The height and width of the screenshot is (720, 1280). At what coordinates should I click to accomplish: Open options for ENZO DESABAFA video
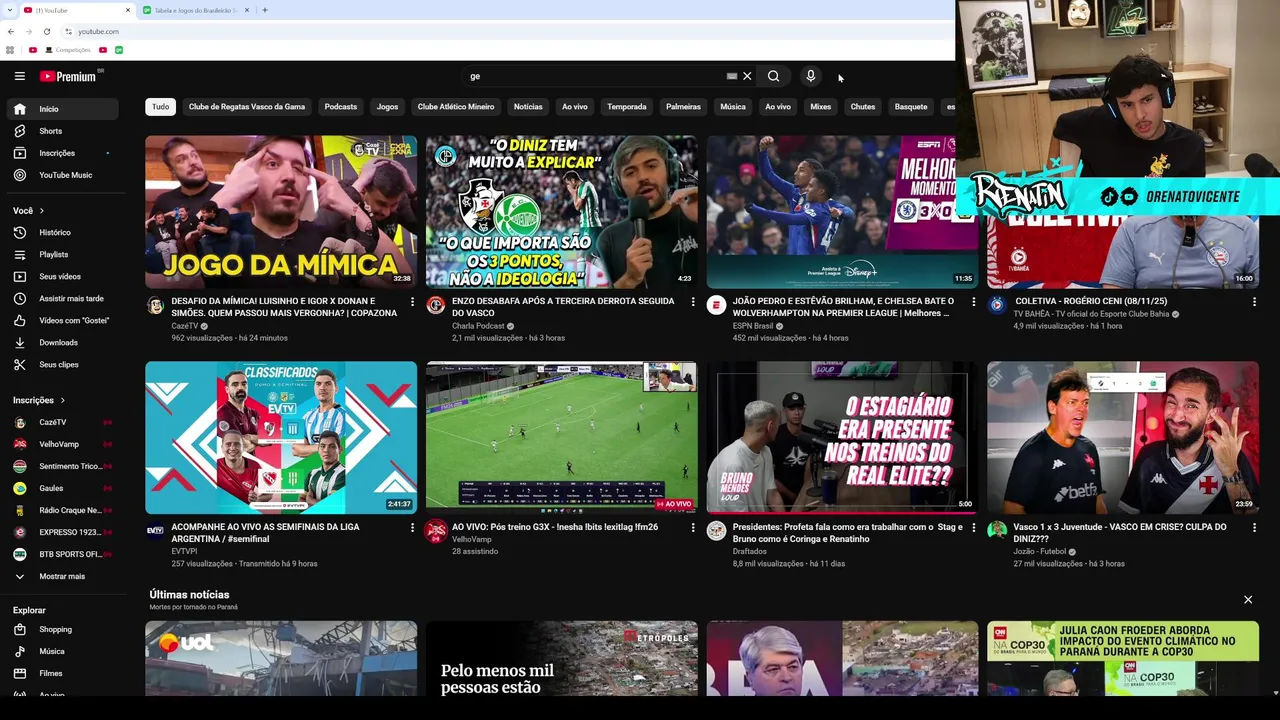692,301
